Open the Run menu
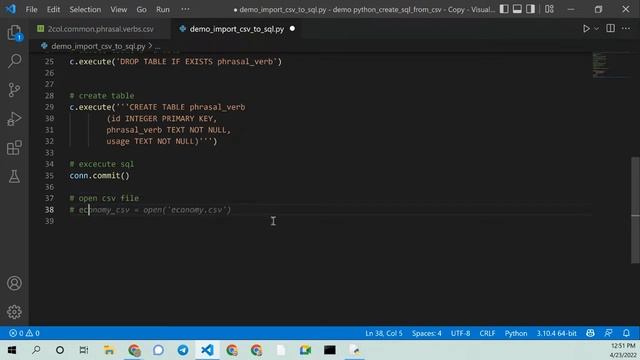Viewport: 640px width, 360px height. click(163, 9)
